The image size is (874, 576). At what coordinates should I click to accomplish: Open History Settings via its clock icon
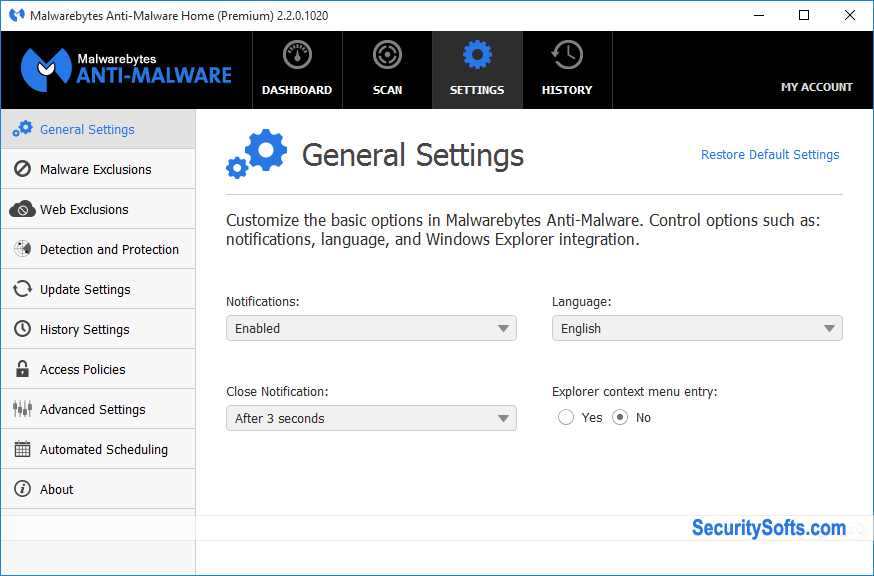coord(22,329)
